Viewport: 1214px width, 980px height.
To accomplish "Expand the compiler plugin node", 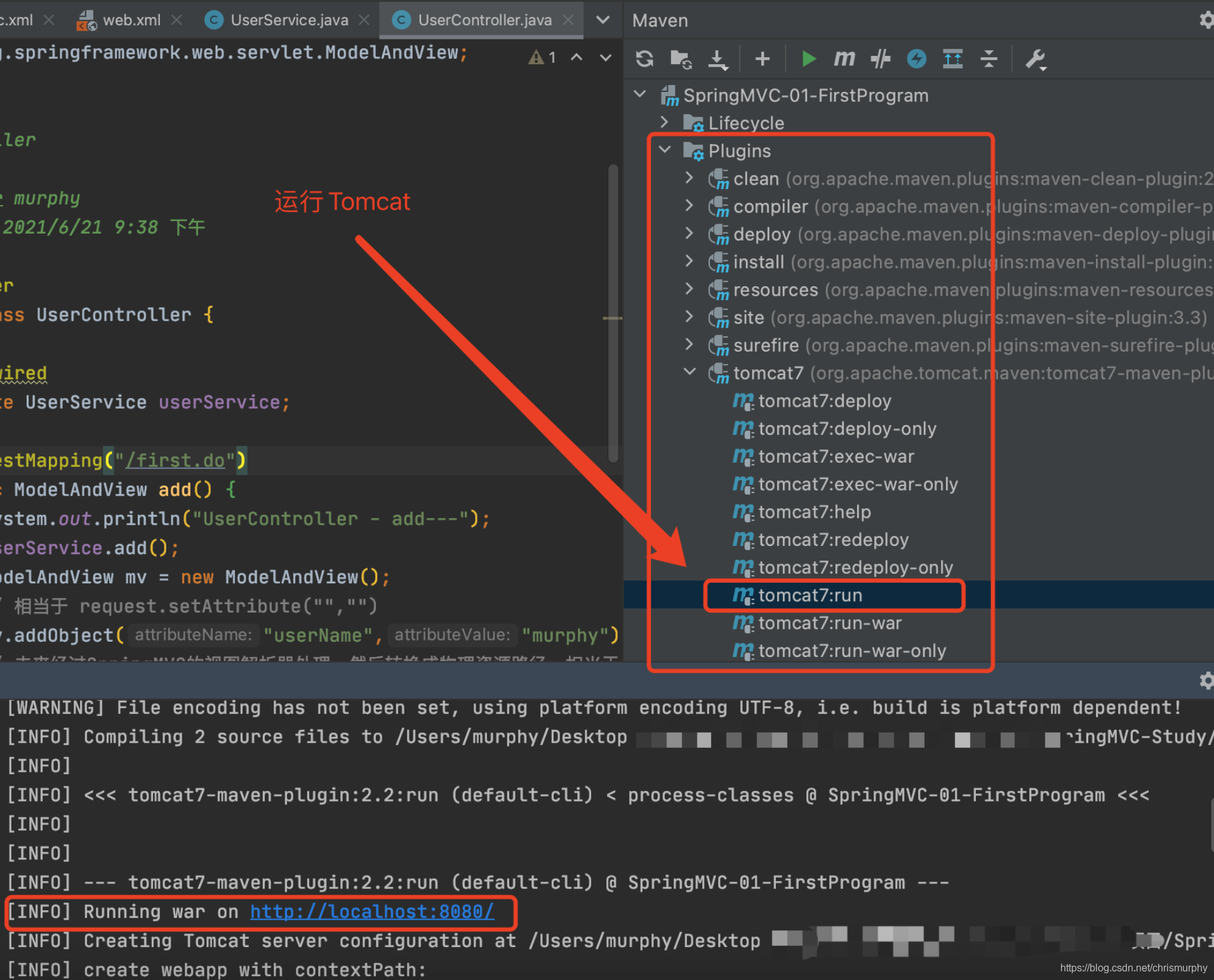I will tap(690, 206).
